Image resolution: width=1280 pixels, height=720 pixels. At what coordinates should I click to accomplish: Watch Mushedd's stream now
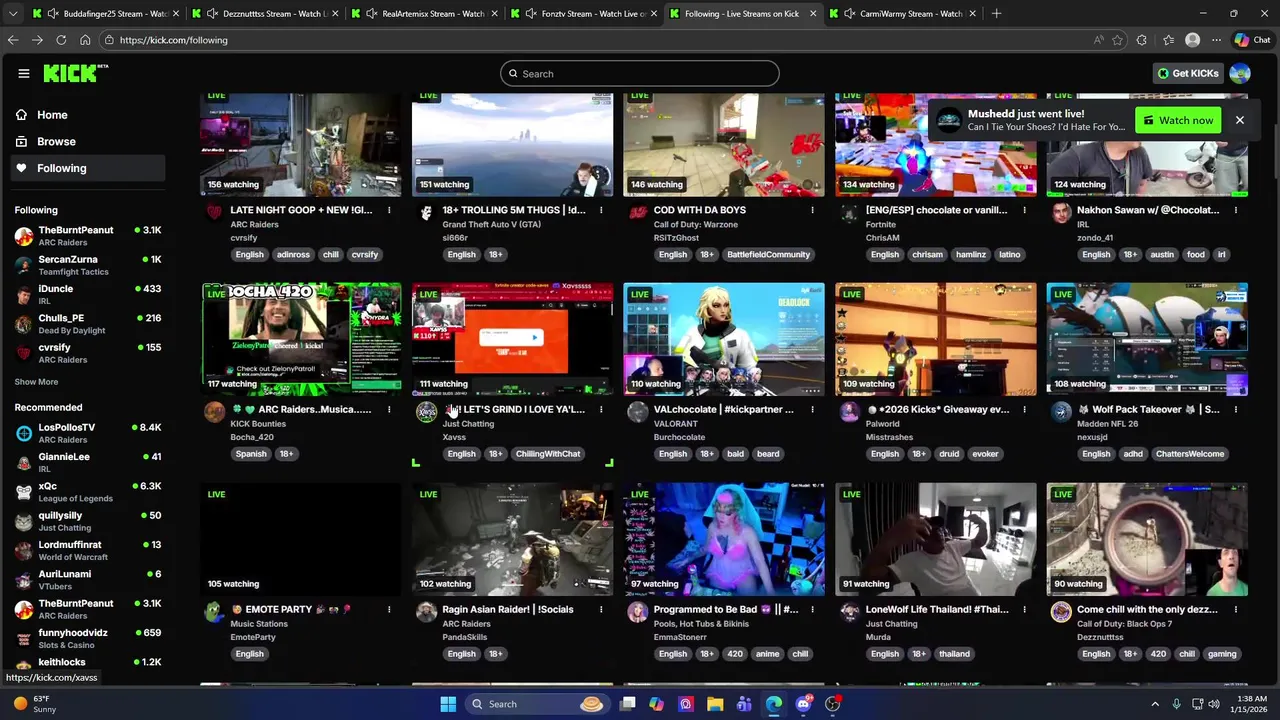coord(1178,120)
